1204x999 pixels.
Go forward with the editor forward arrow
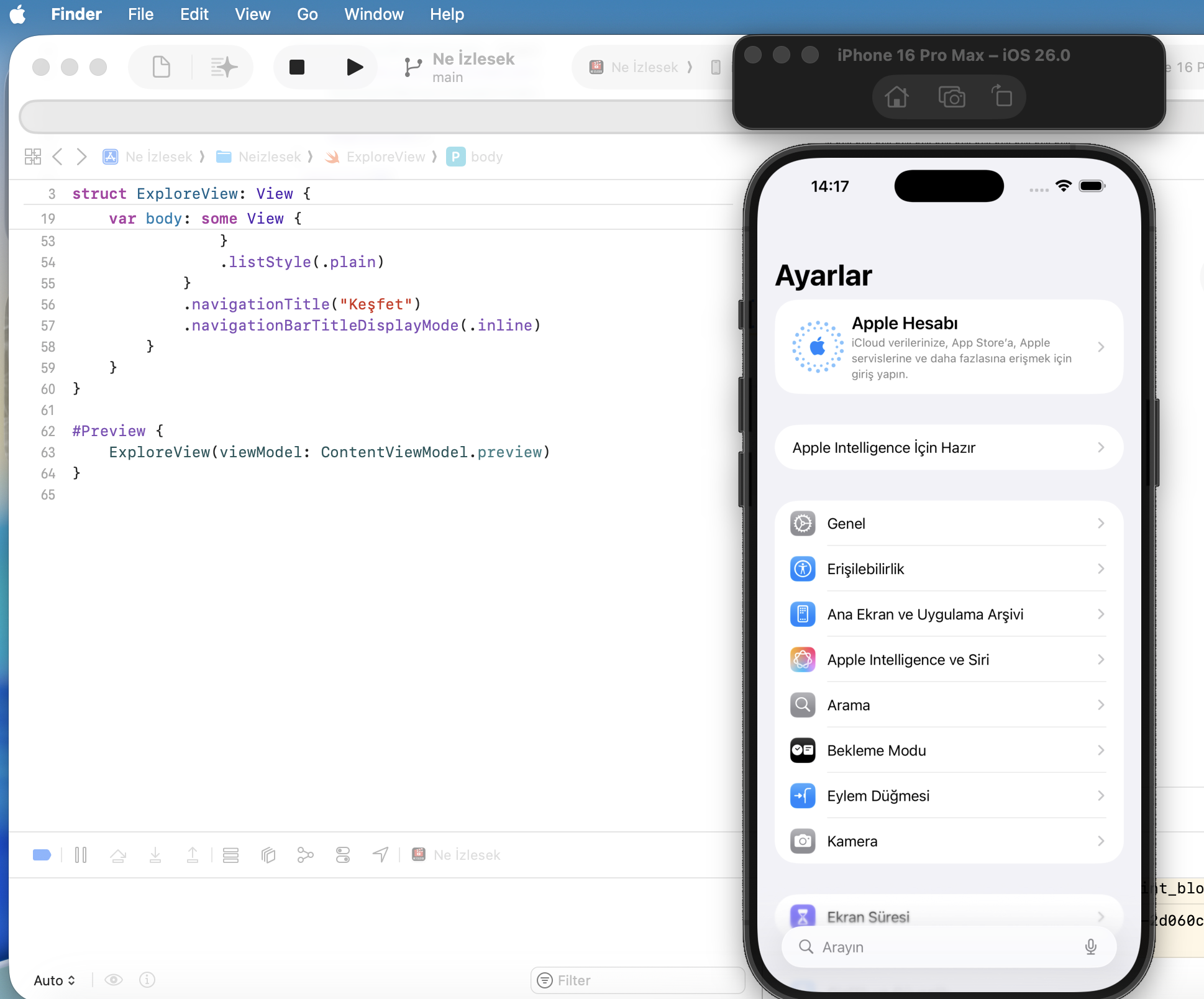[81, 157]
